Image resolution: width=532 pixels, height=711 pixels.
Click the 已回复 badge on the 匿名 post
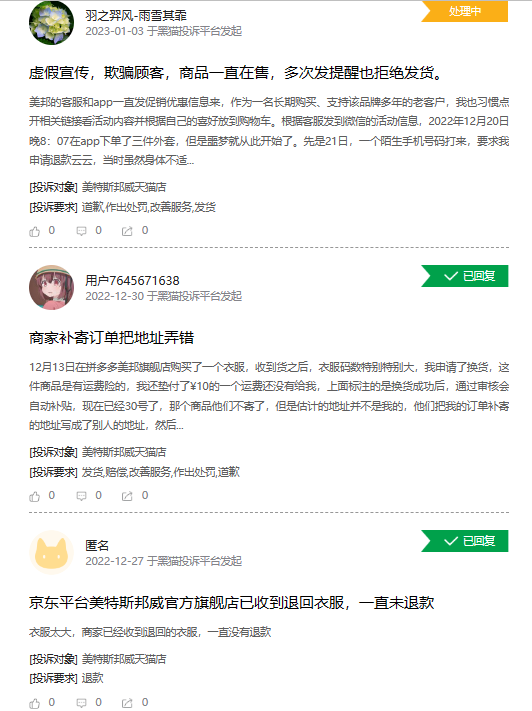(x=465, y=541)
